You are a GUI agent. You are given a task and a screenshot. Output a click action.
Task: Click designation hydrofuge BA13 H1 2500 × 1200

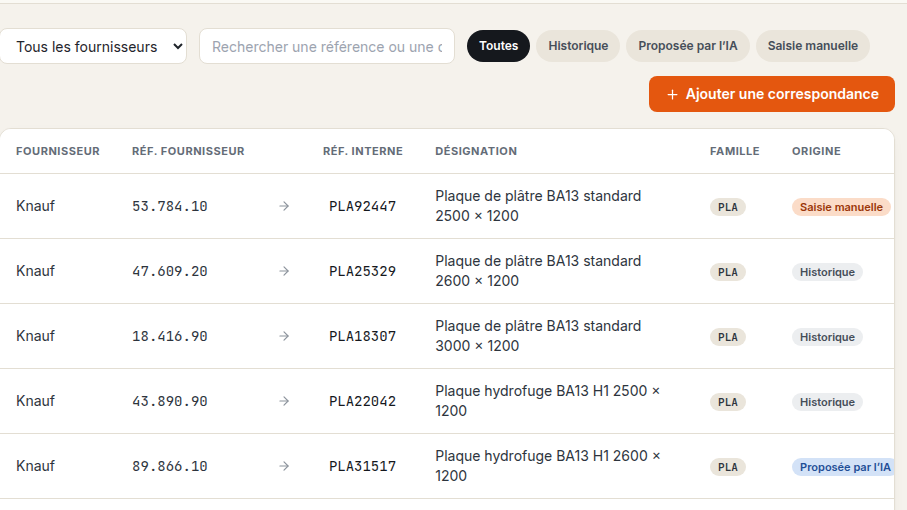point(547,401)
